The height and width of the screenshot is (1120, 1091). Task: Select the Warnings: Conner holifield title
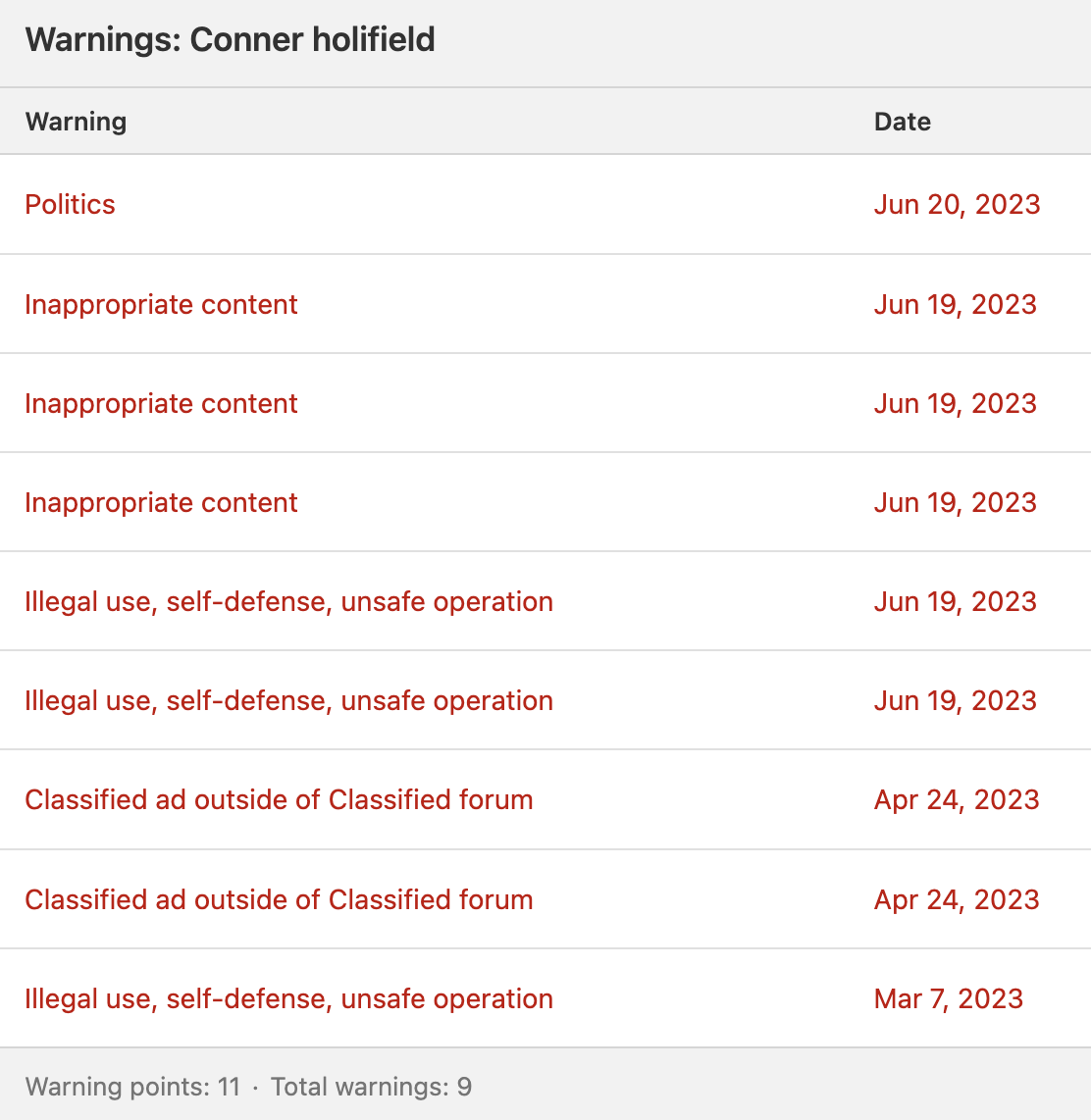point(230,39)
